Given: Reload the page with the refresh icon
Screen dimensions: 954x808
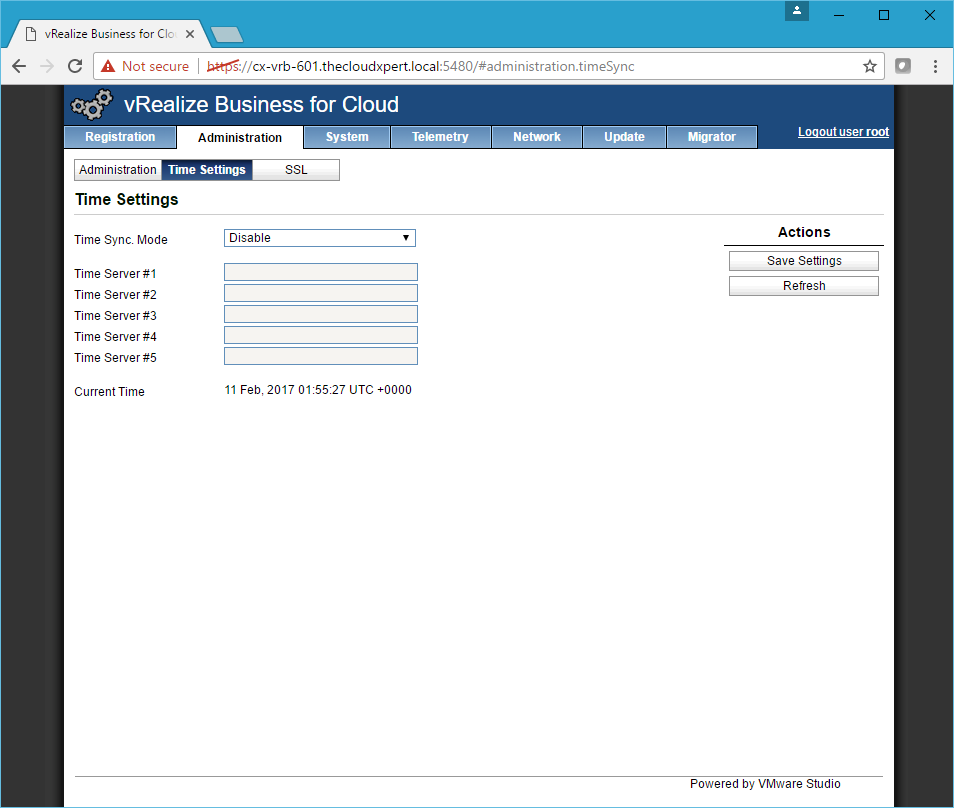Looking at the screenshot, I should pos(74,66).
